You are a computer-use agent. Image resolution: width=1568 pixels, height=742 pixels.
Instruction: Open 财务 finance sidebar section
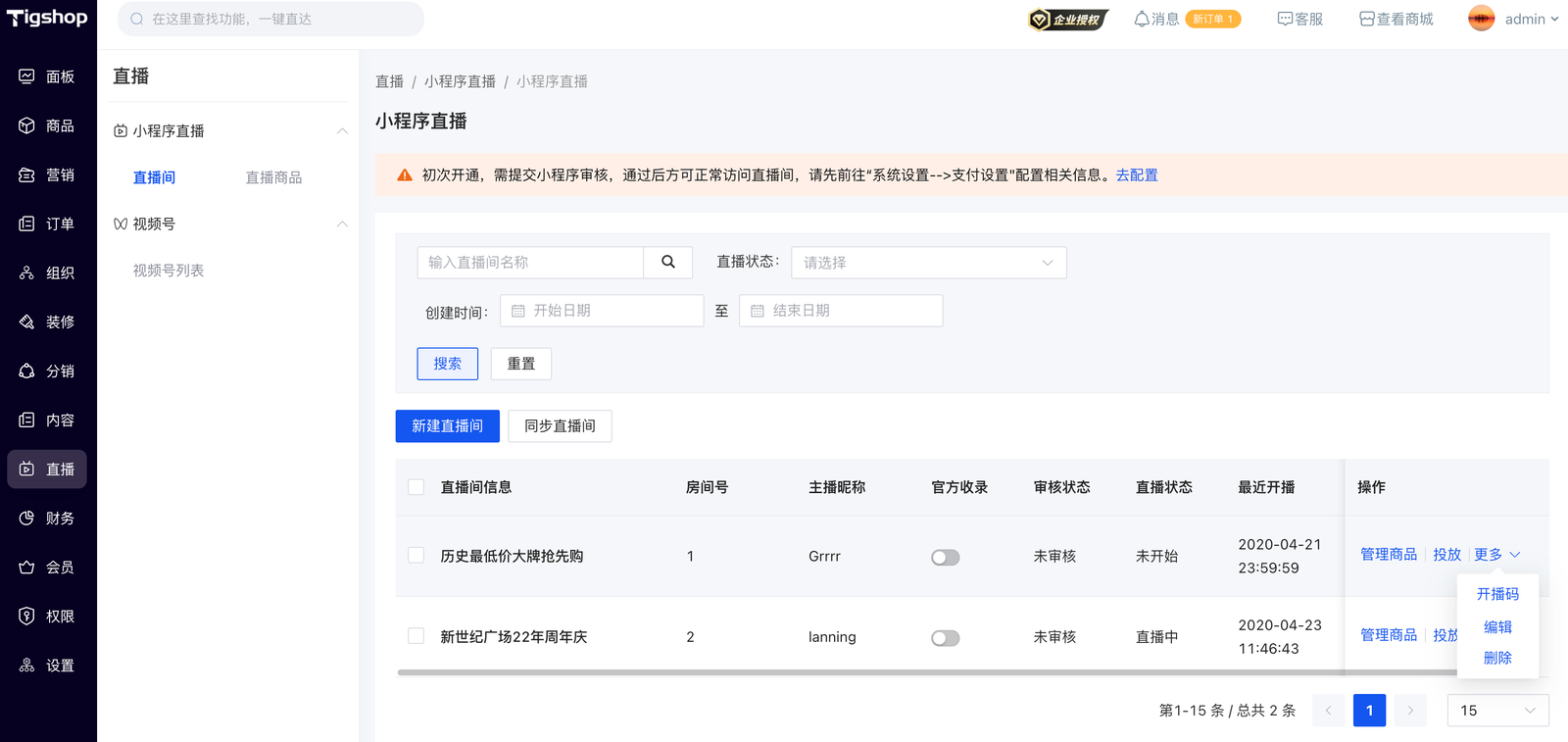pyautogui.click(x=47, y=518)
